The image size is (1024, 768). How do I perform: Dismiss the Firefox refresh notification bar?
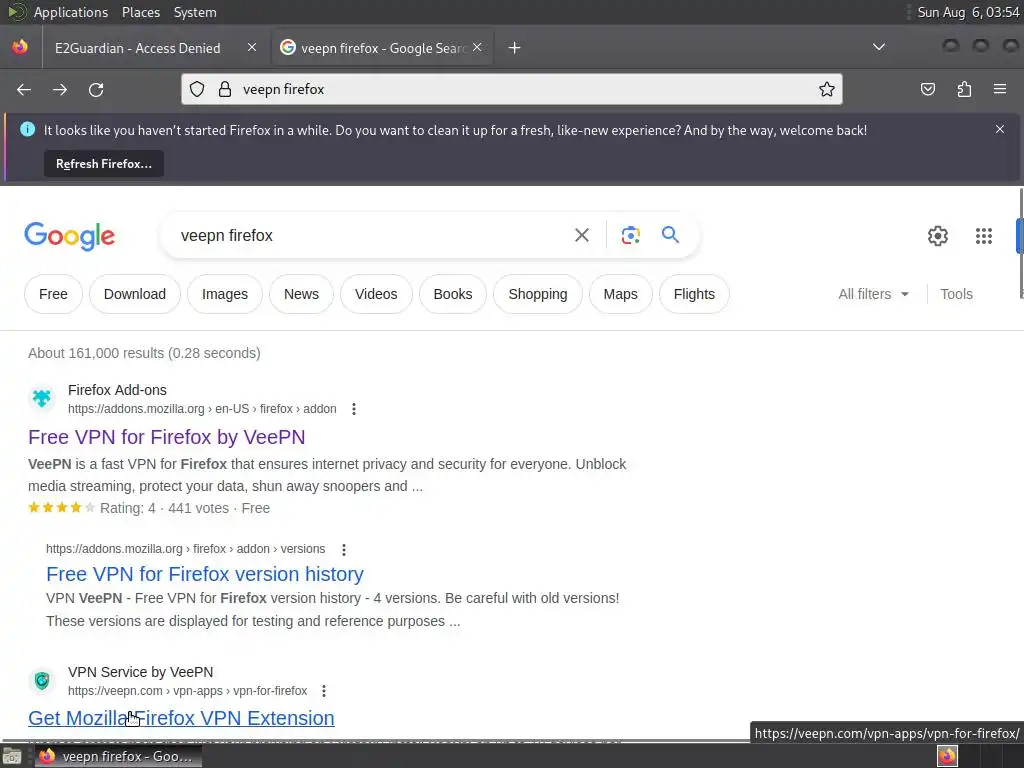pos(1000,129)
